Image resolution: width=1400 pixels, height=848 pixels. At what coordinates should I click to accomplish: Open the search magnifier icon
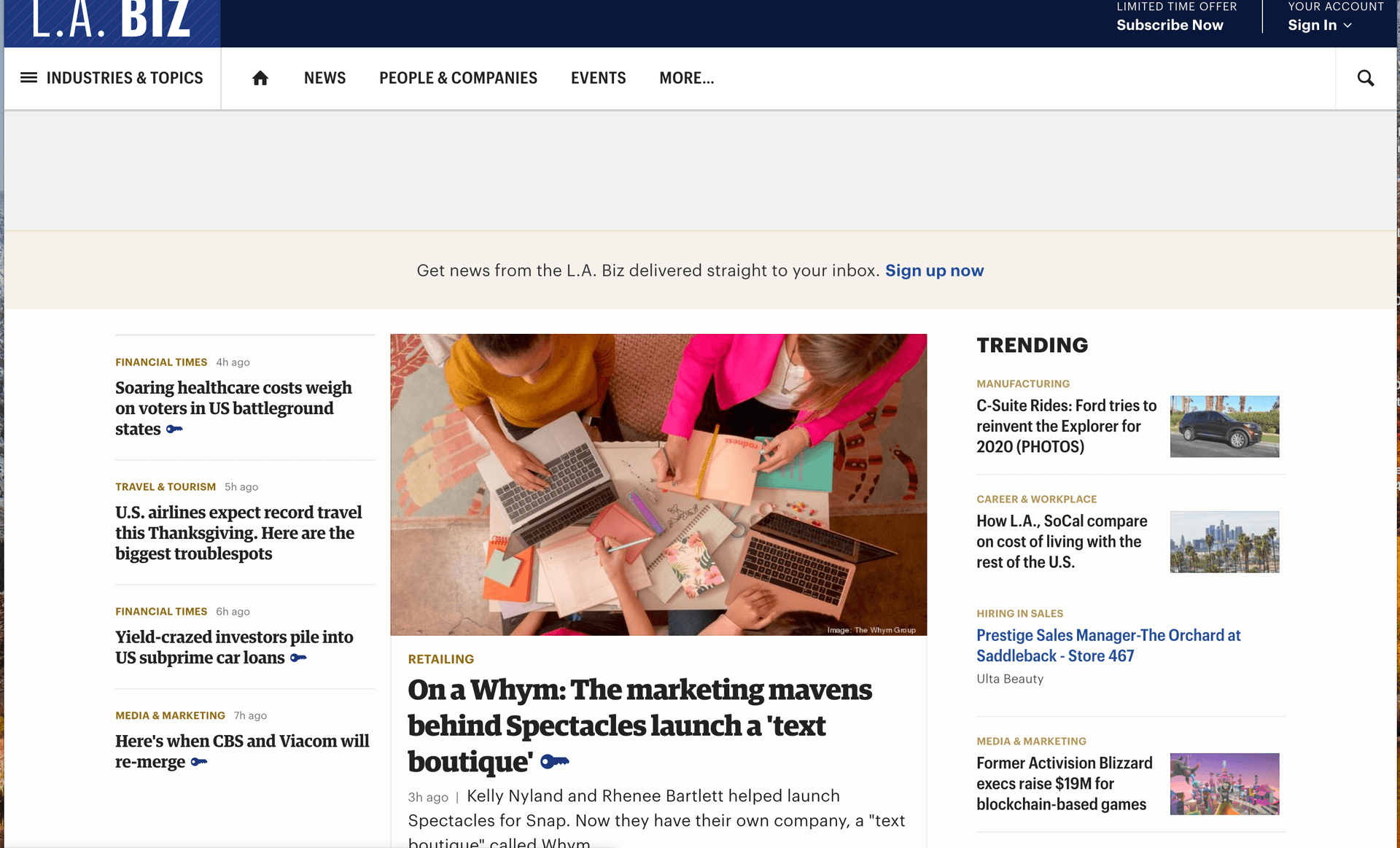click(1366, 78)
